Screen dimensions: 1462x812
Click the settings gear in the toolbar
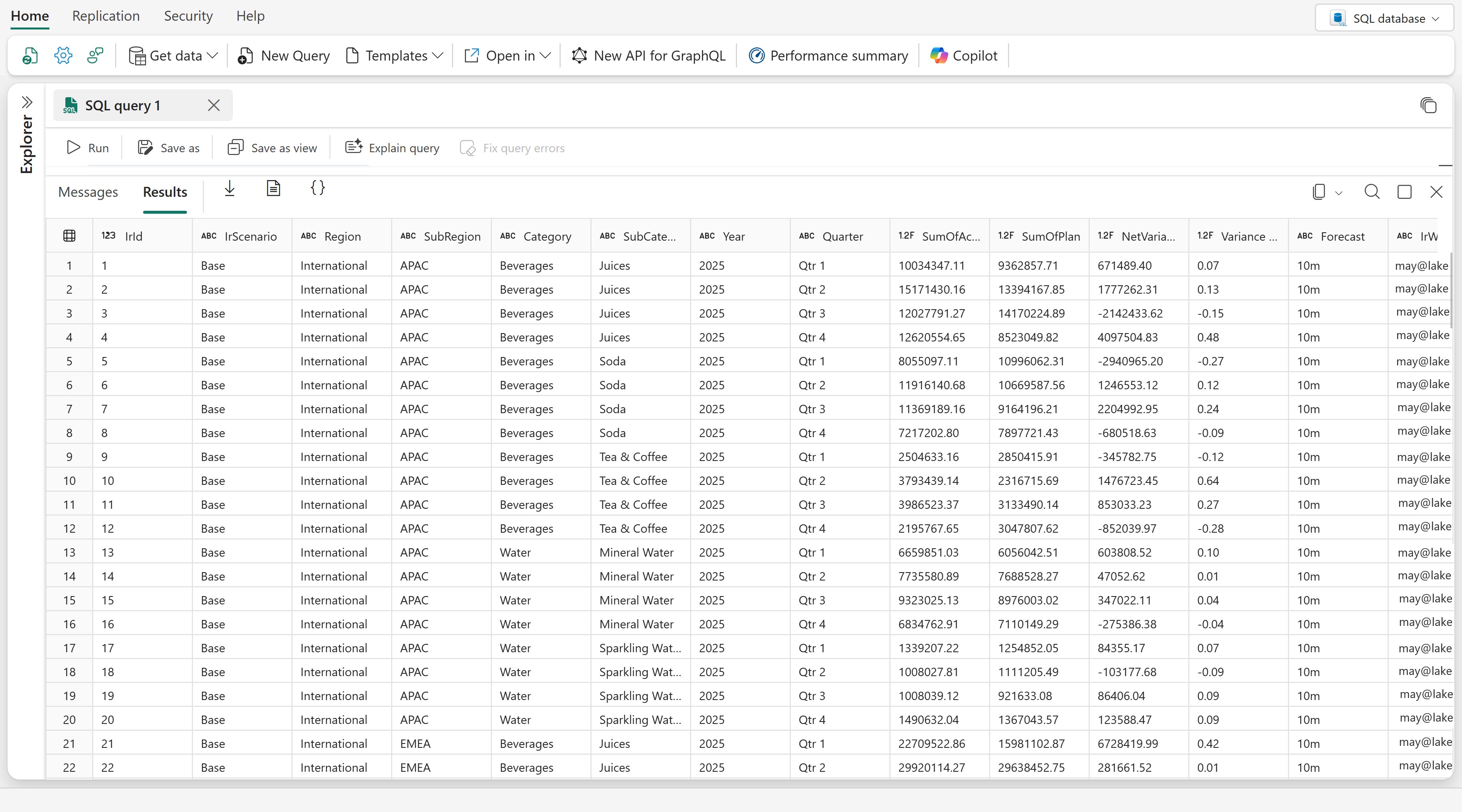pyautogui.click(x=63, y=56)
